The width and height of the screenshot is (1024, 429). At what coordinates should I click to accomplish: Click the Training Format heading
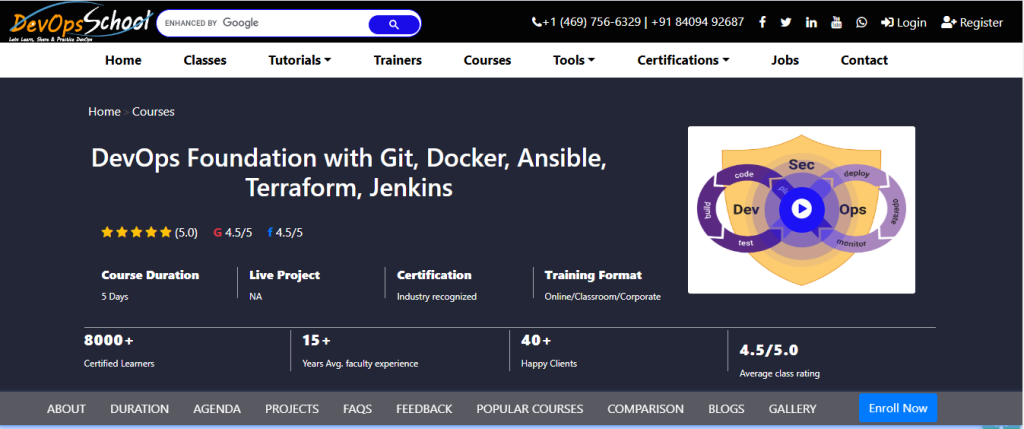point(593,275)
